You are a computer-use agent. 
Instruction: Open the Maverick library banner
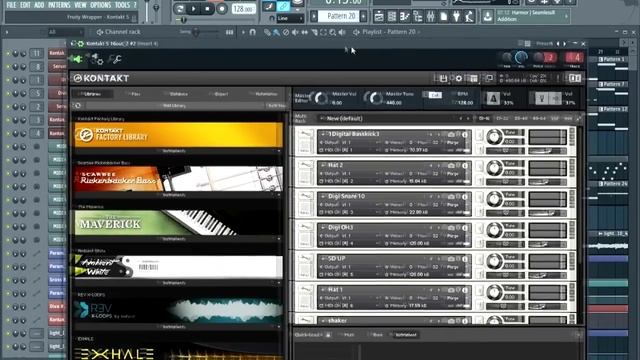[178, 223]
